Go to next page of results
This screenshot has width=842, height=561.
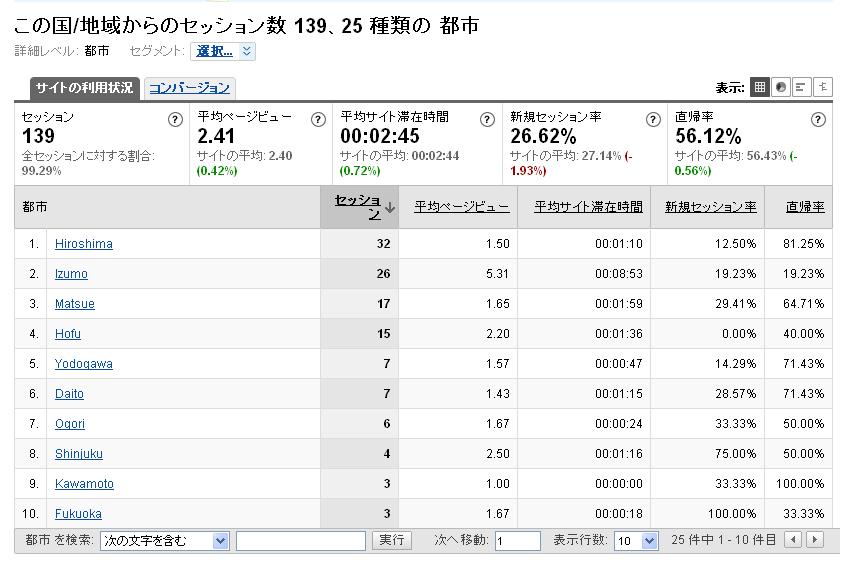(815, 540)
